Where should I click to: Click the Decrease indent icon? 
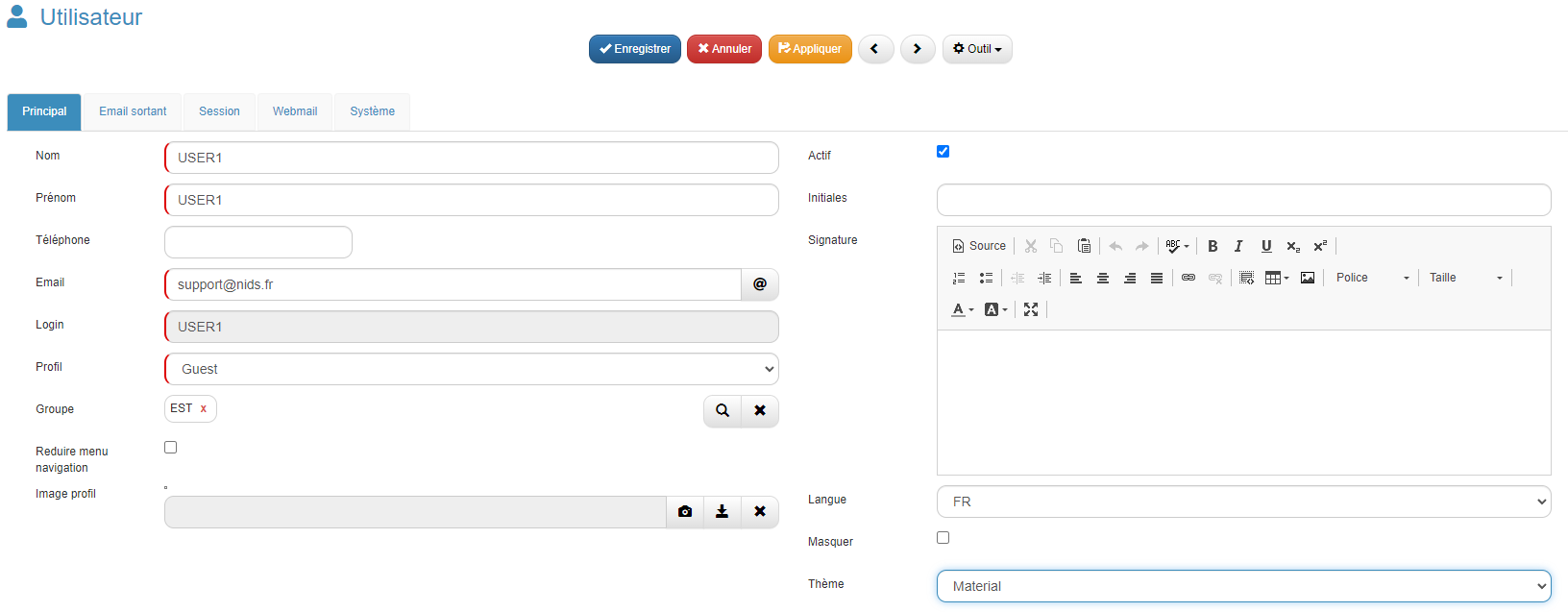coord(1017,278)
